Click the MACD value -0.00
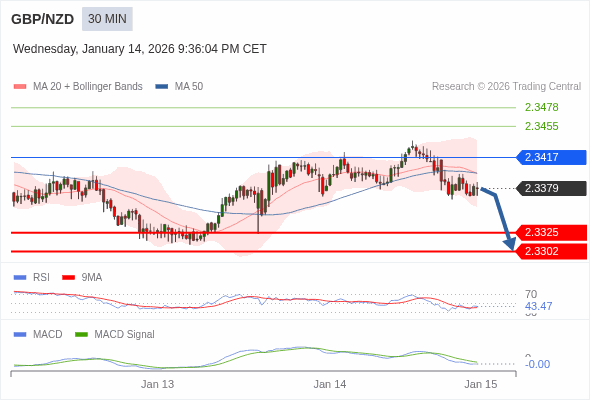Image resolution: width=590 pixels, height=400 pixels. tap(538, 364)
